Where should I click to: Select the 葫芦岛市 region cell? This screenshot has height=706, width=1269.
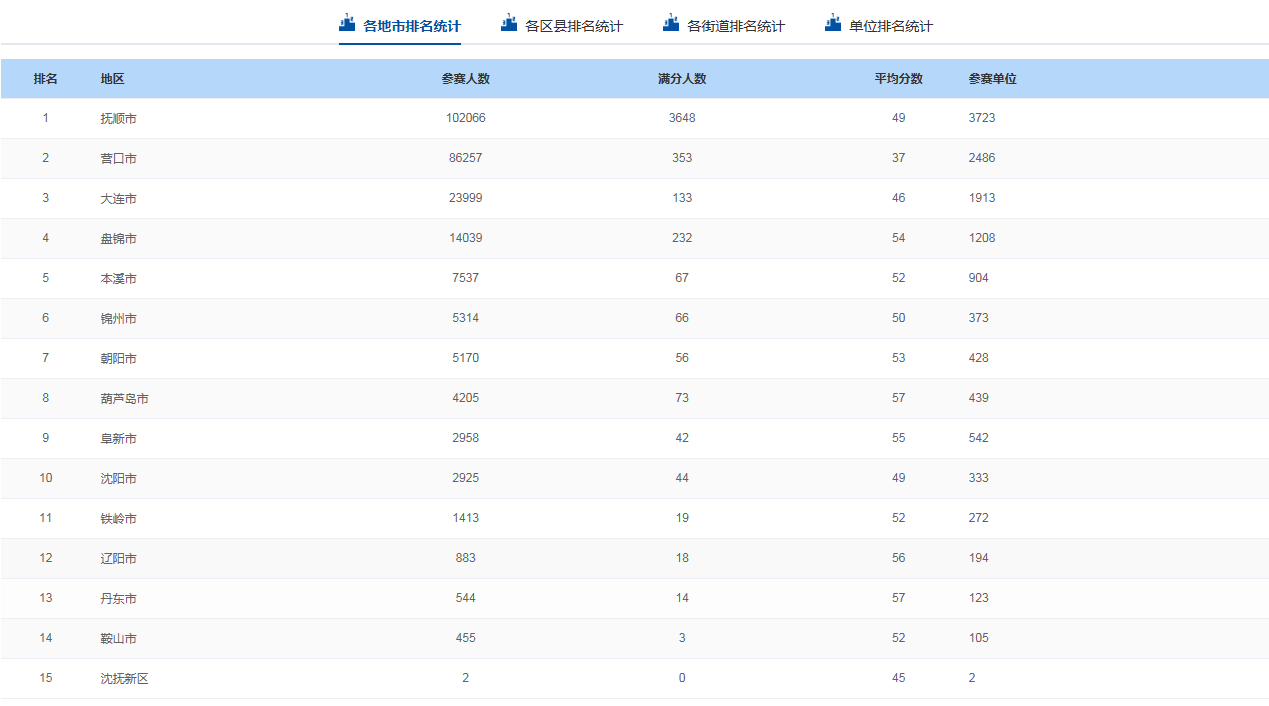pyautogui.click(x=124, y=399)
